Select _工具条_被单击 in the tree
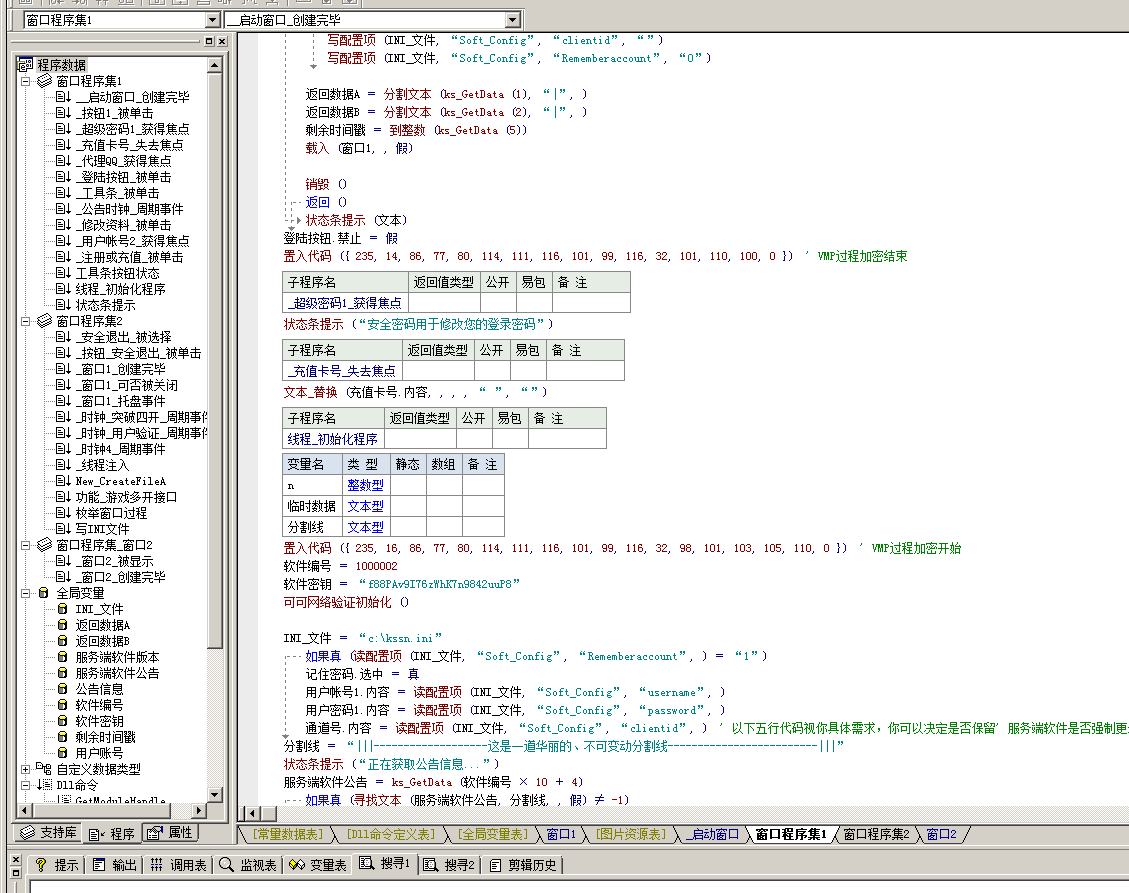This screenshot has height=893, width=1129. tap(117, 192)
